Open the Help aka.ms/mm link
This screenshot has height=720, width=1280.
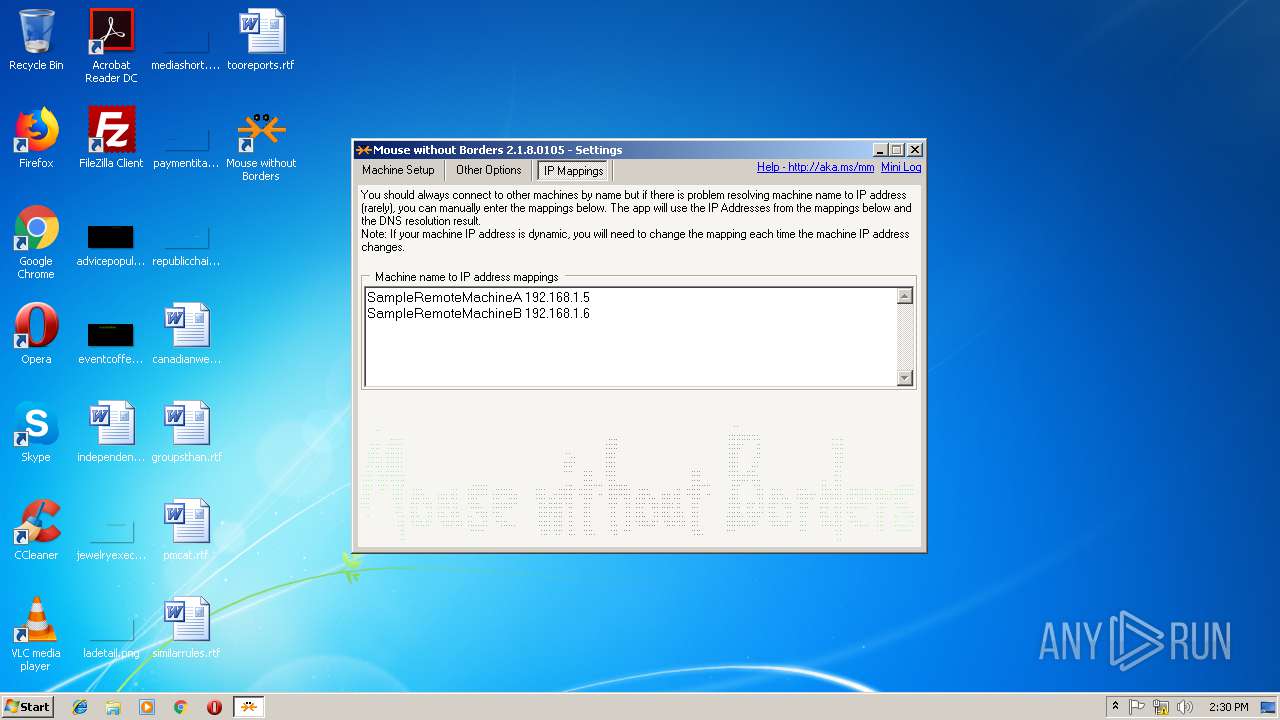point(815,167)
